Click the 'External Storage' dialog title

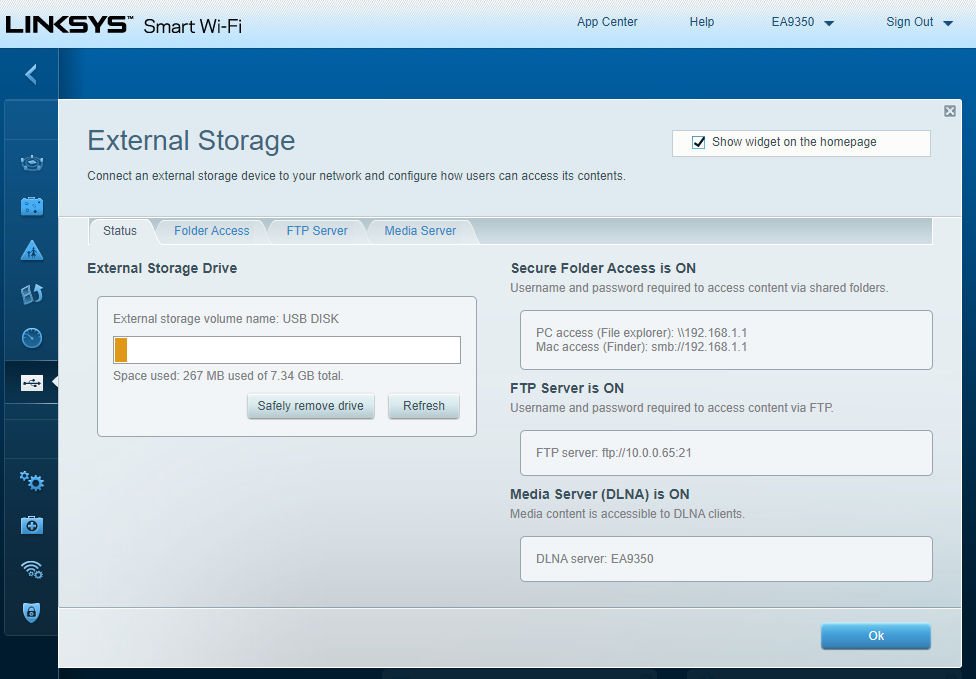pos(191,141)
